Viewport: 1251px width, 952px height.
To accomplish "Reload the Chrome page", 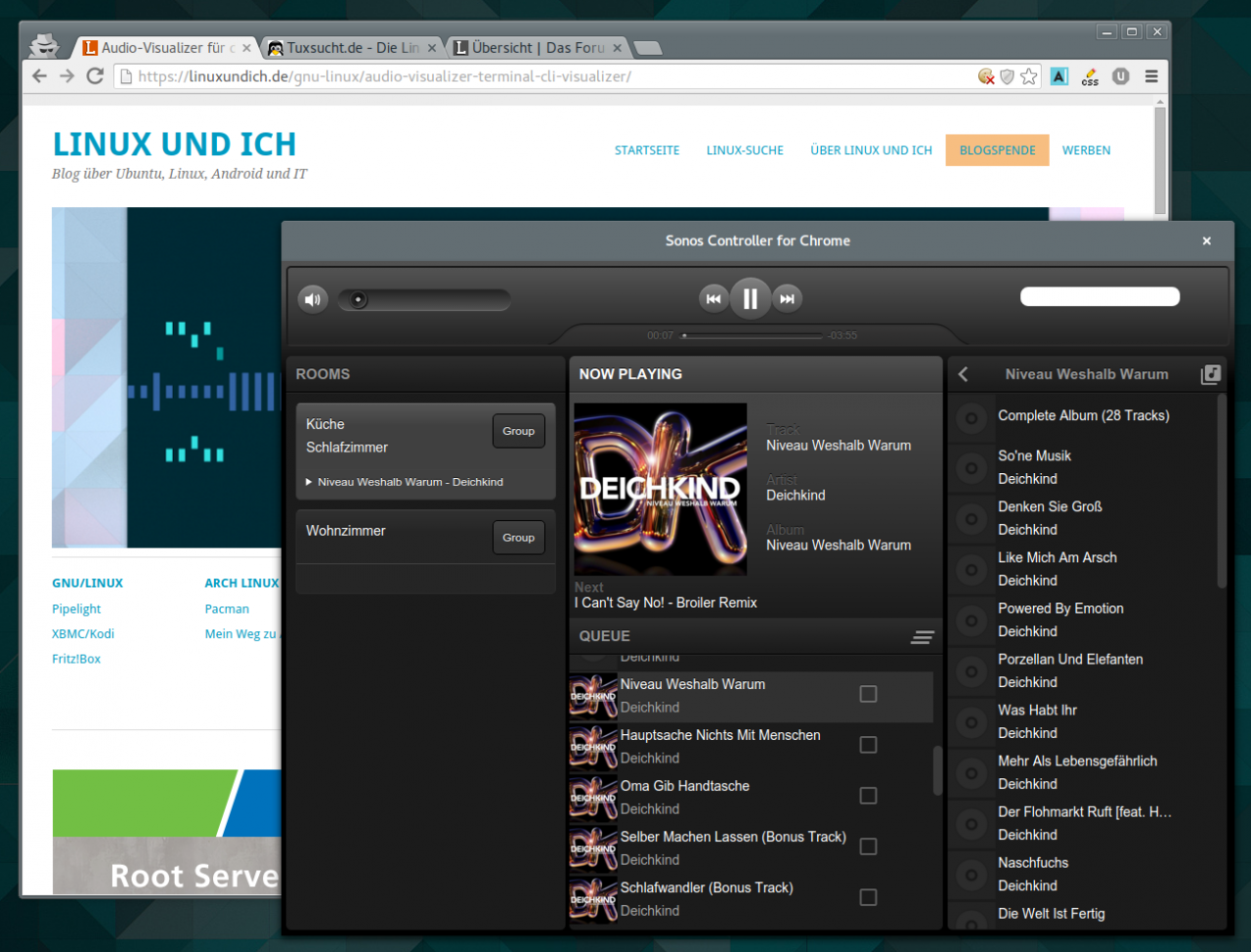I will [x=95, y=76].
